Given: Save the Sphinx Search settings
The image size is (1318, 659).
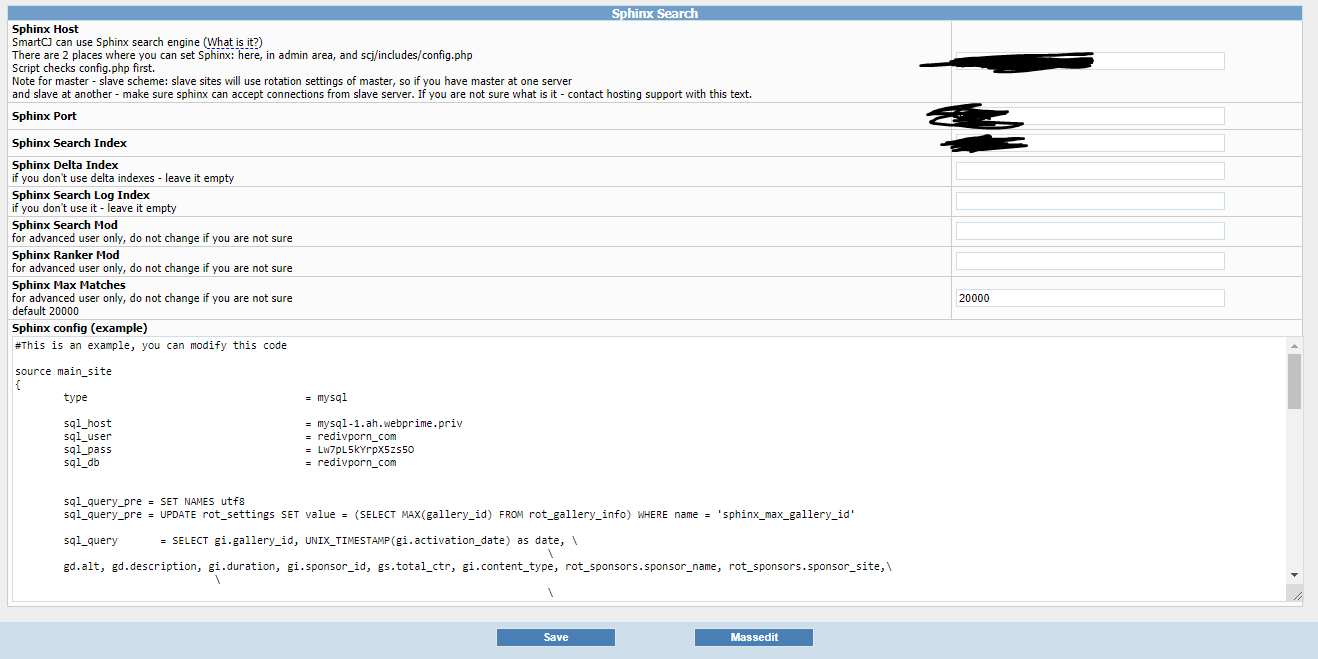Looking at the screenshot, I should tap(556, 637).
